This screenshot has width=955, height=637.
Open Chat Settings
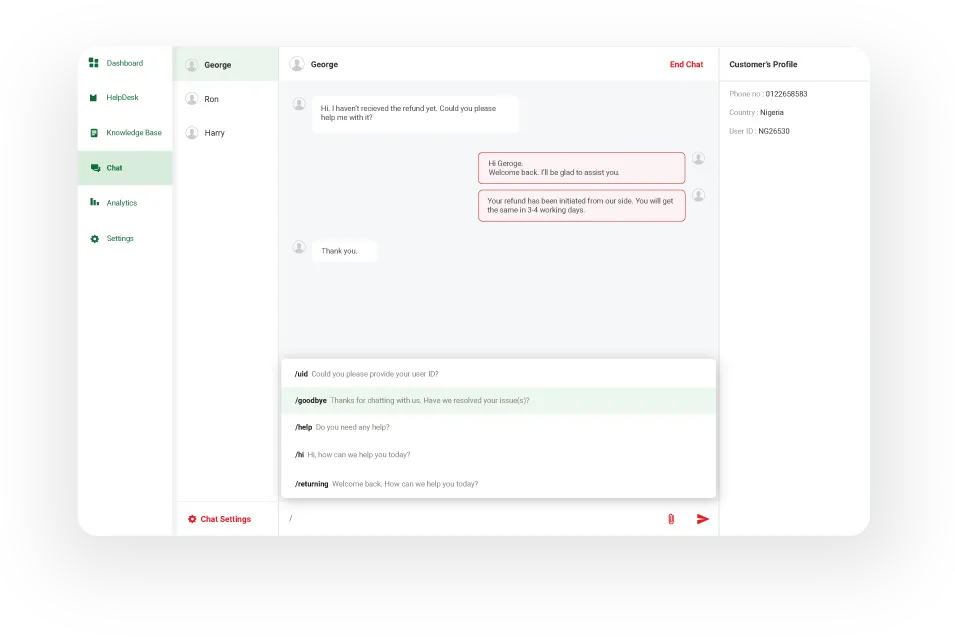(x=222, y=518)
